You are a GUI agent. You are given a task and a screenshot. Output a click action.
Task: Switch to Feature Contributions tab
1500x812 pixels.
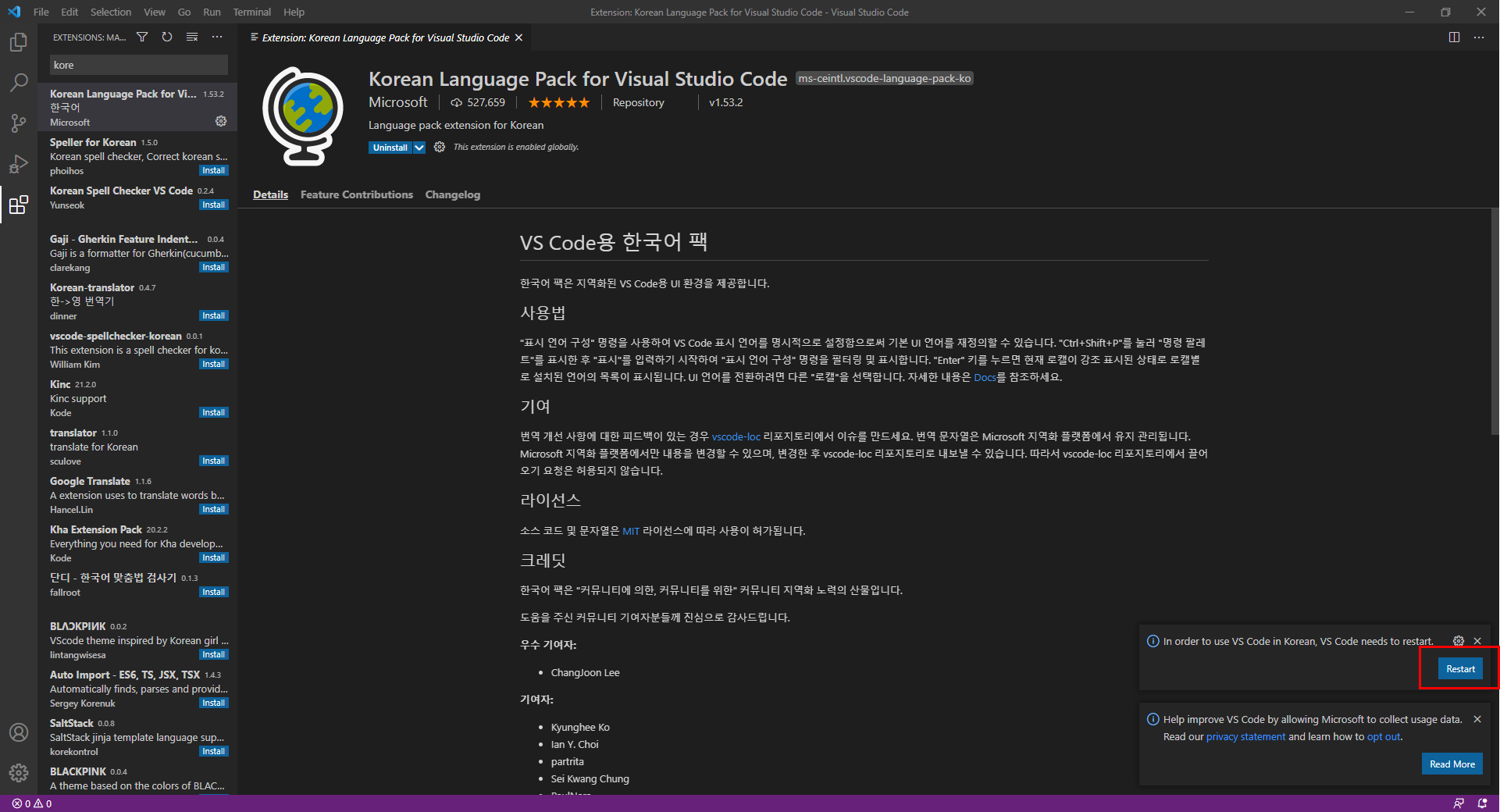pyautogui.click(x=357, y=194)
